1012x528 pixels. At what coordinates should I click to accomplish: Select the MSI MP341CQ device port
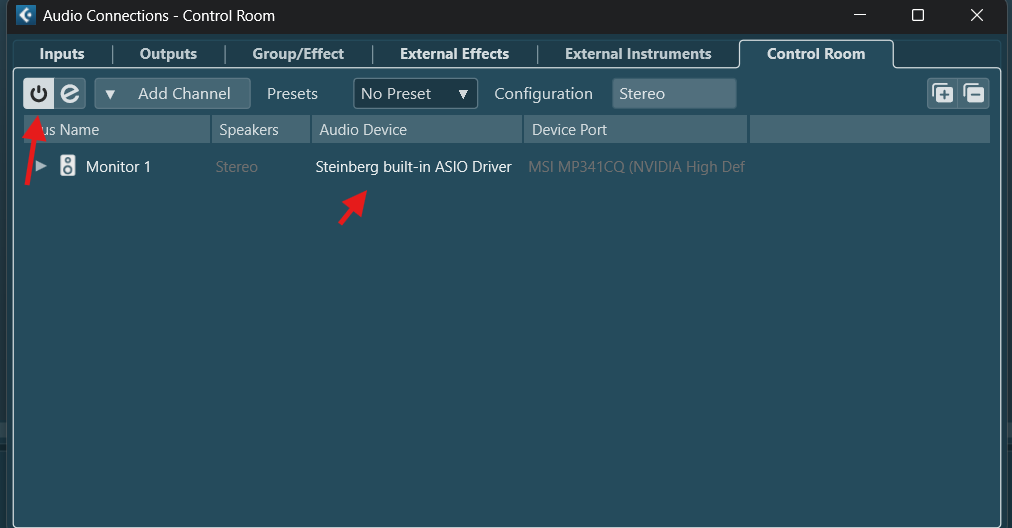coord(636,167)
